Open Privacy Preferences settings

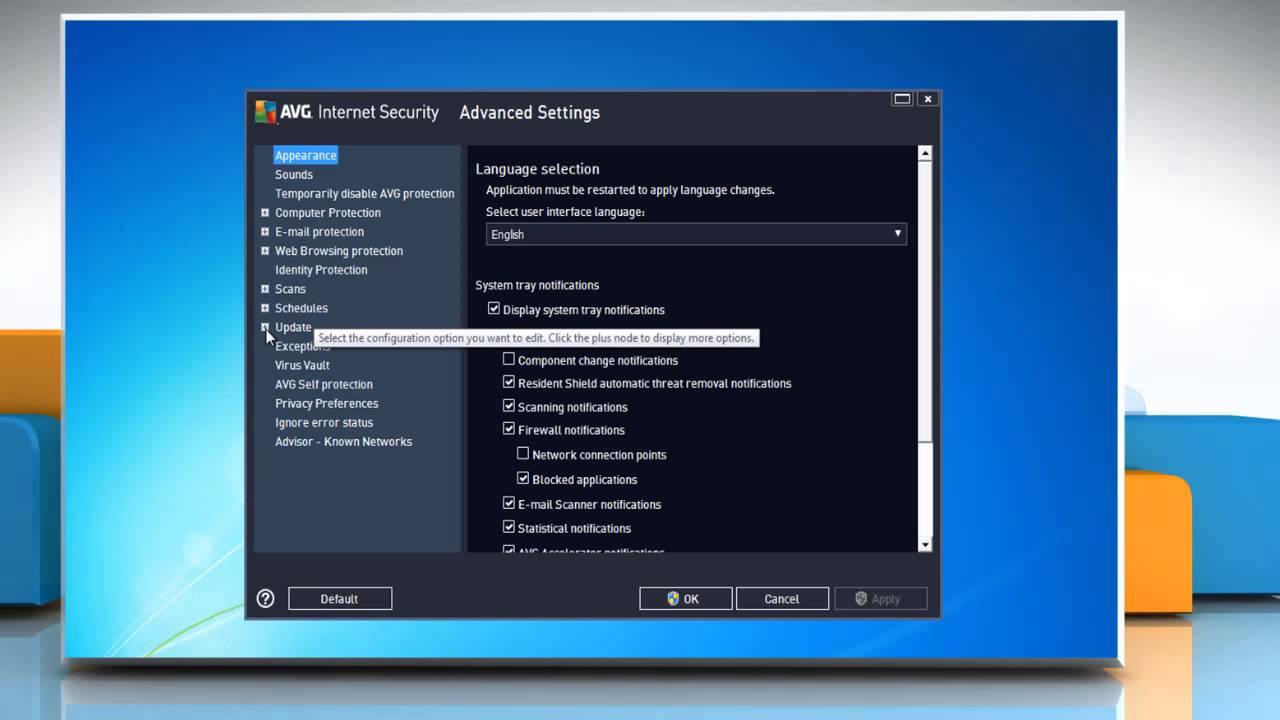[327, 403]
